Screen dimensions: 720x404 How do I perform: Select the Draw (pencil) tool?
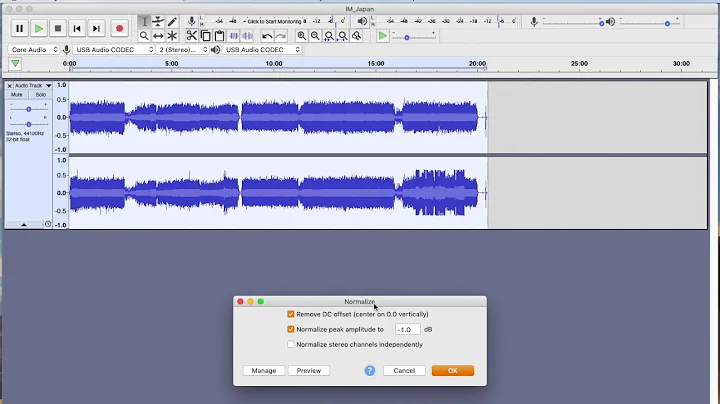pyautogui.click(x=172, y=22)
